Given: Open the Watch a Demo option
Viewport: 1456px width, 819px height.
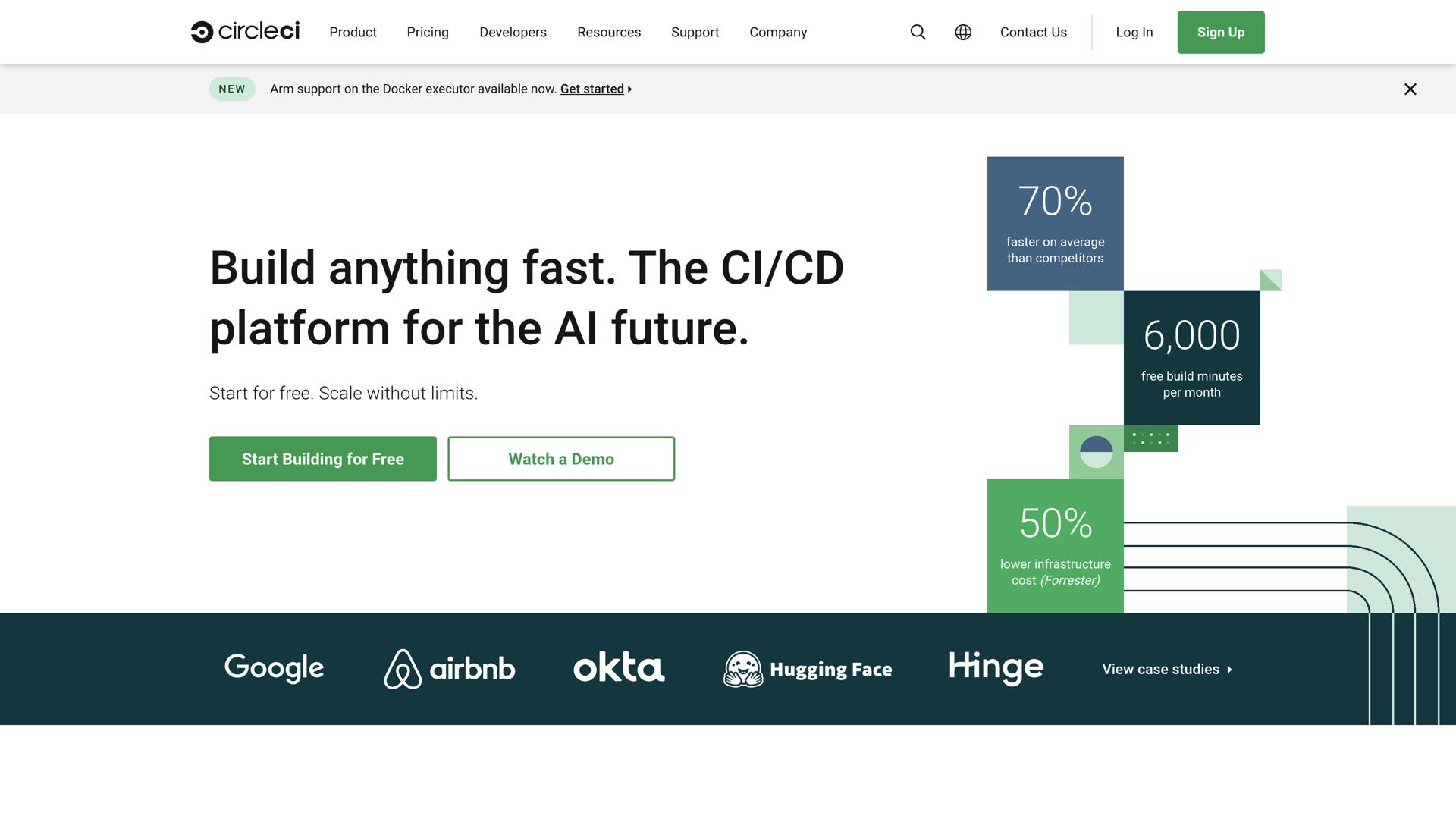Looking at the screenshot, I should tap(560, 459).
